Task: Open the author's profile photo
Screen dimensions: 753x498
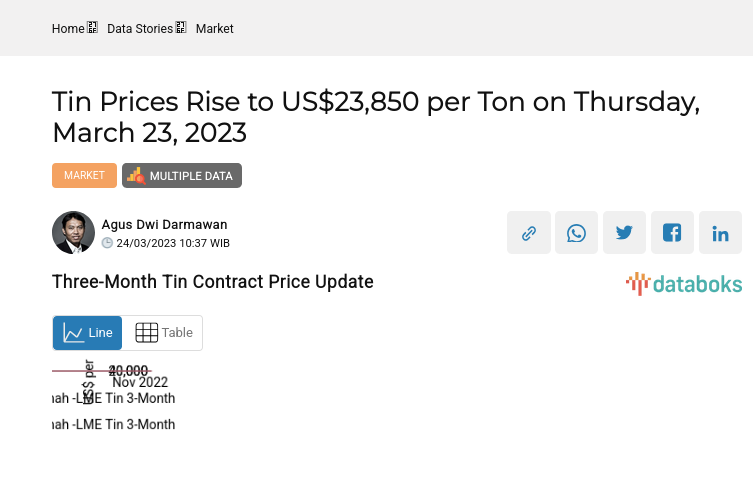Action: click(73, 233)
